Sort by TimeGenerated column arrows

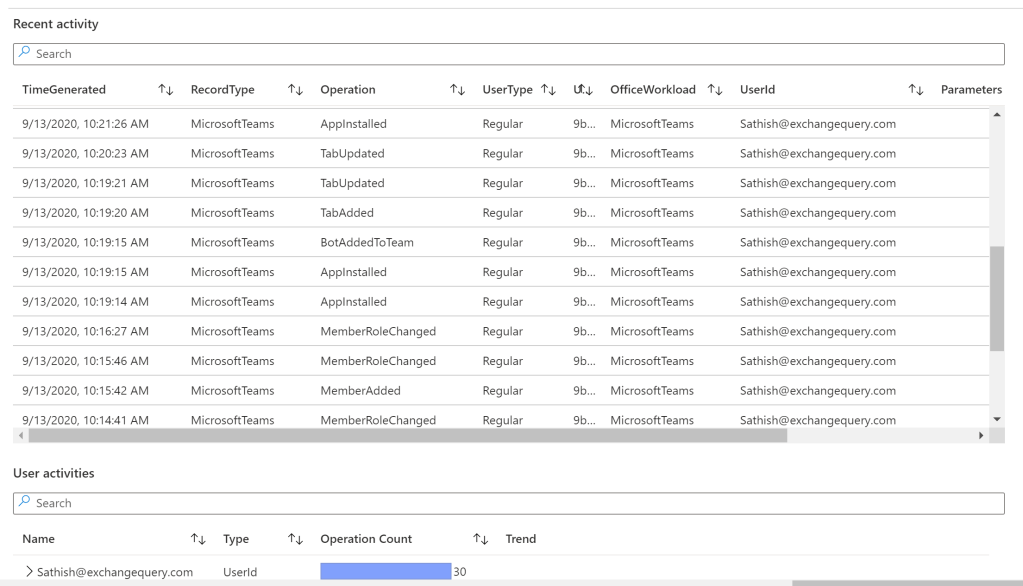click(x=166, y=90)
